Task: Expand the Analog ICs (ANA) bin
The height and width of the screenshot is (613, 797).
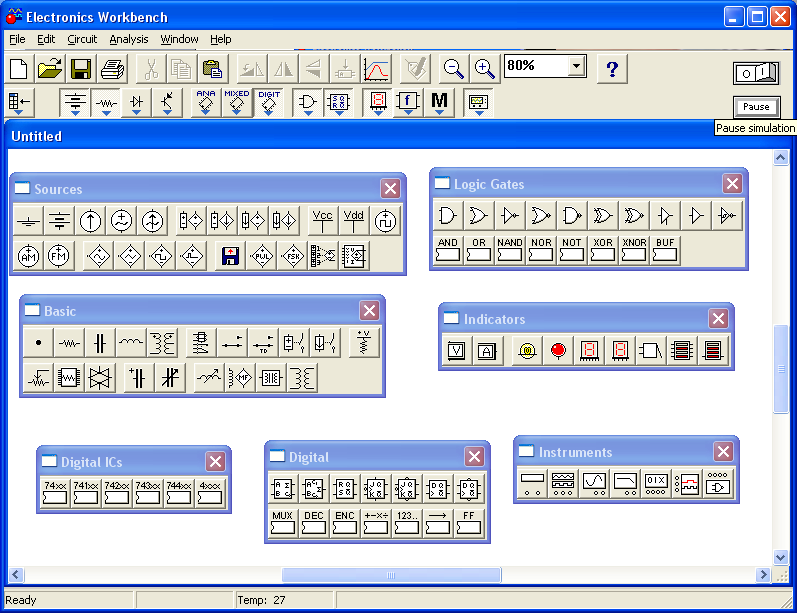Action: (x=206, y=103)
